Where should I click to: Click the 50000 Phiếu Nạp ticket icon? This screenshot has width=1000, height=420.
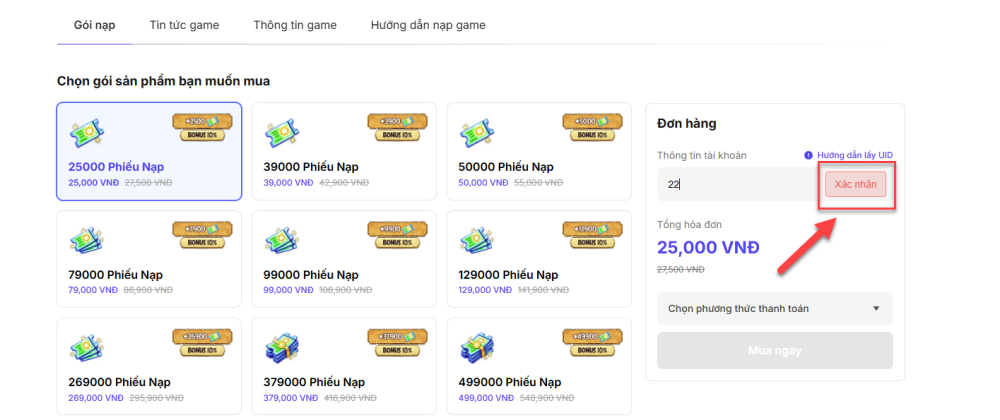point(476,132)
